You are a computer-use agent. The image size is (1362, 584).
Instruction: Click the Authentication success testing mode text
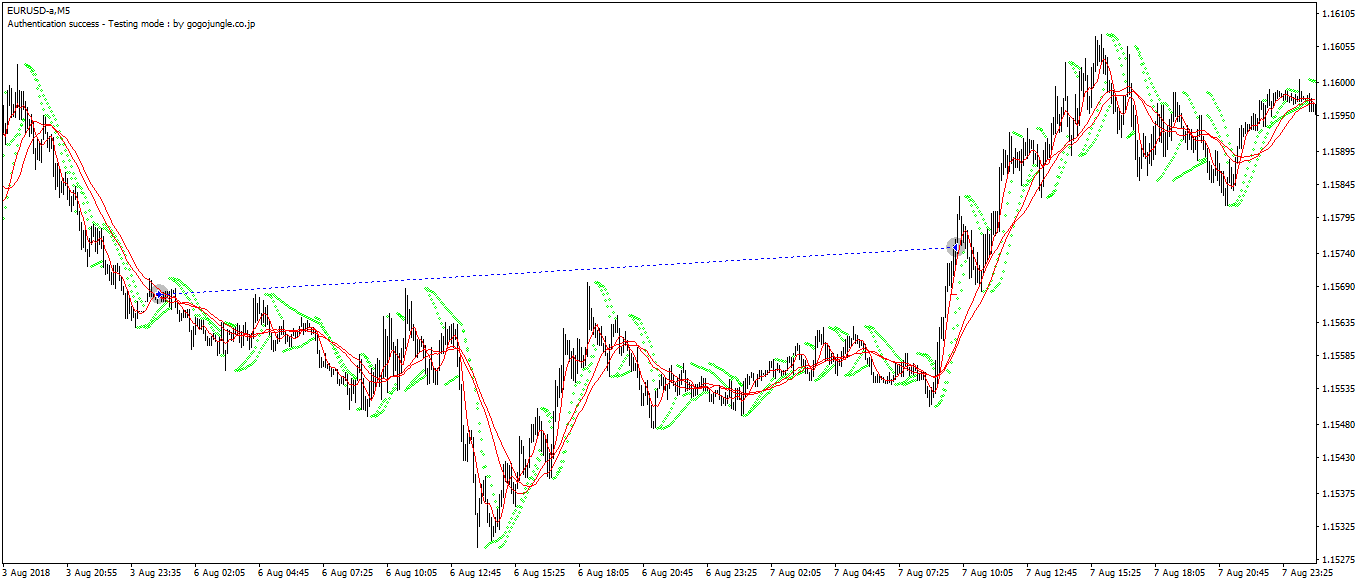(x=131, y=23)
